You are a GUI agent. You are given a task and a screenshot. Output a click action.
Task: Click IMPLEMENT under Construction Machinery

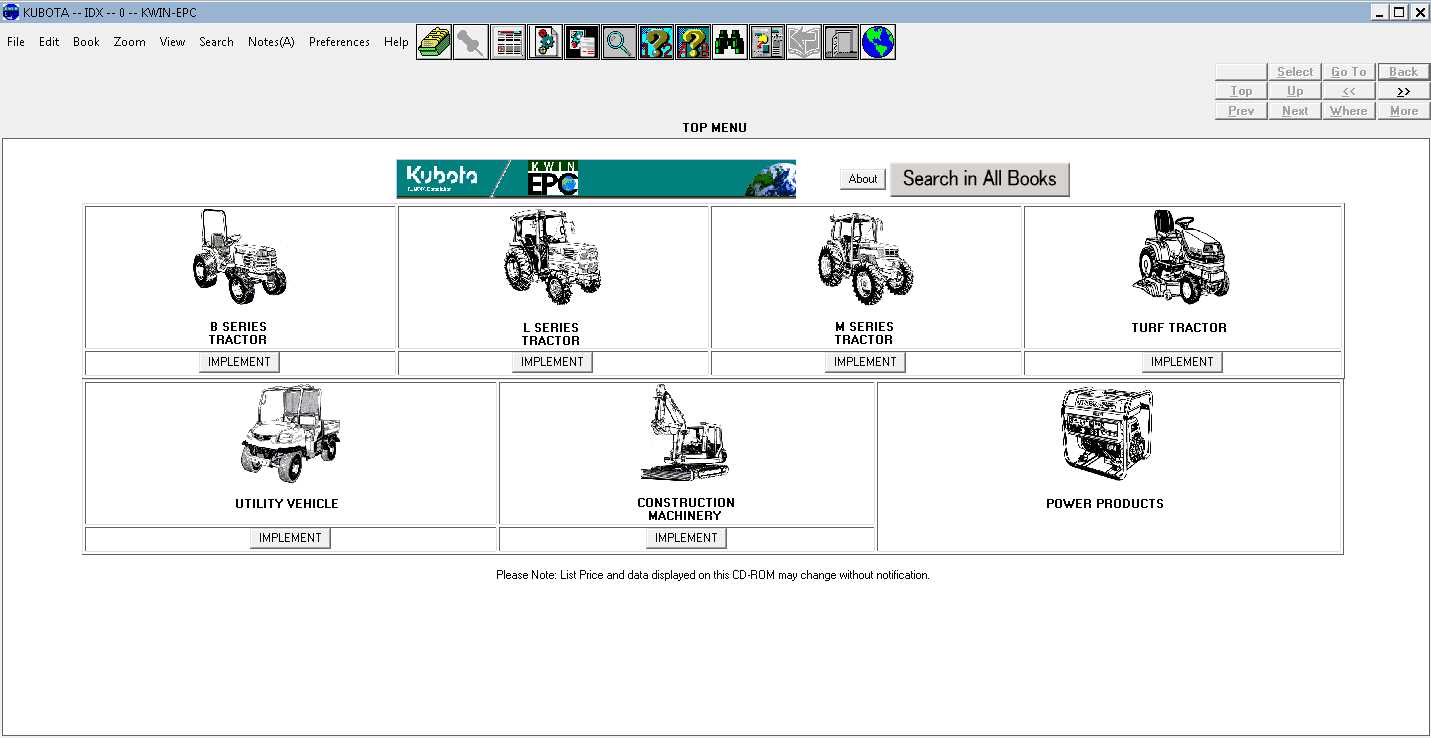[686, 538]
